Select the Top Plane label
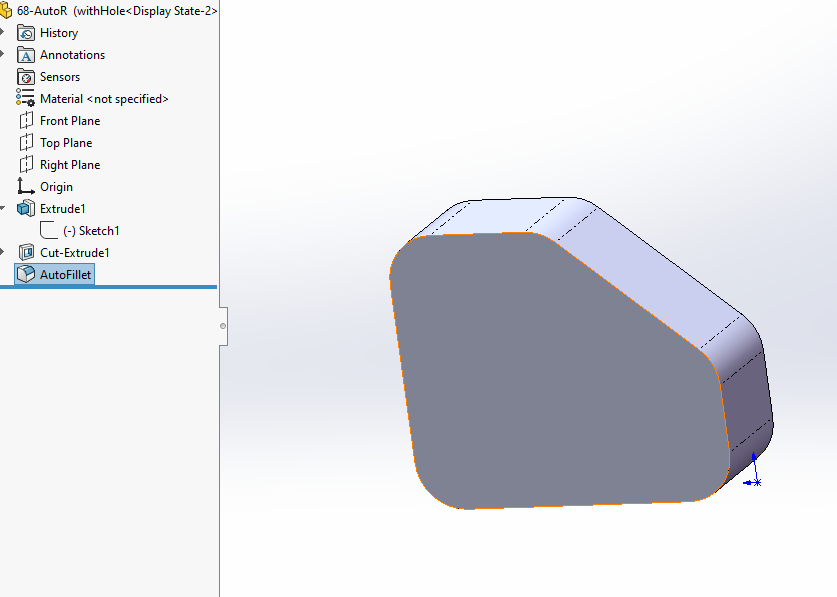 point(66,143)
